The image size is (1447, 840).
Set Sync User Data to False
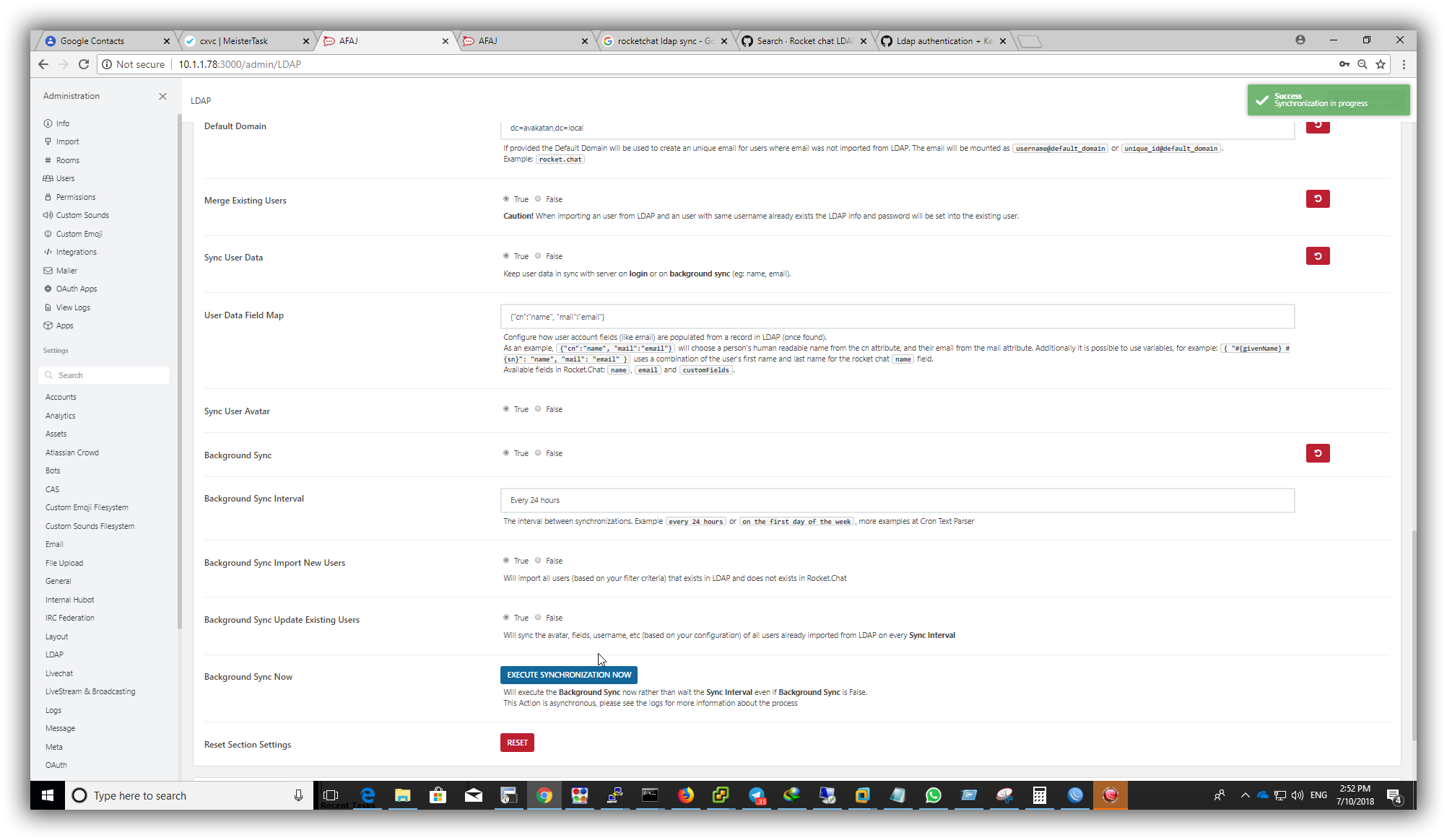point(538,255)
